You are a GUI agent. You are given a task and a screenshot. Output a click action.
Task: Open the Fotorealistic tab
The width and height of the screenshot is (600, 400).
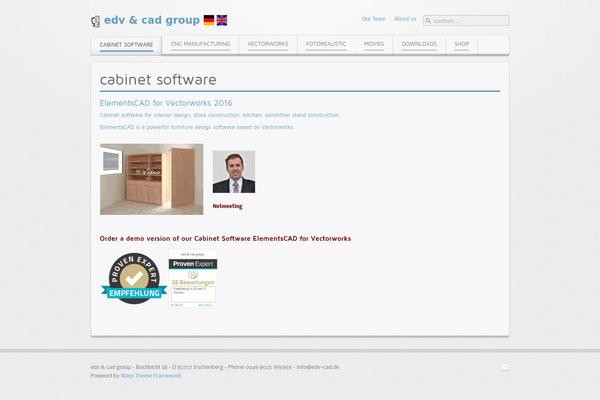[326, 44]
